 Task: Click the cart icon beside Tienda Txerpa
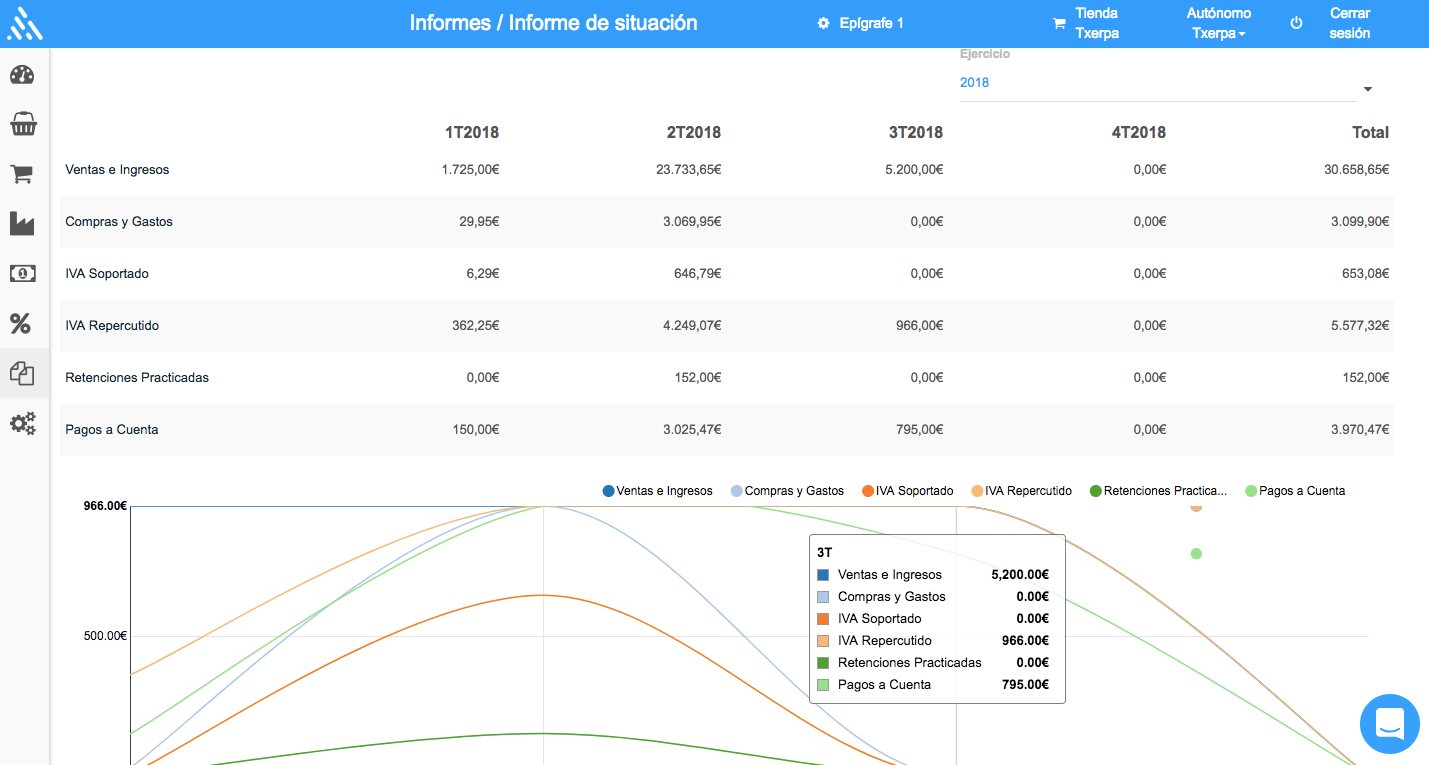pyautogui.click(x=1059, y=23)
